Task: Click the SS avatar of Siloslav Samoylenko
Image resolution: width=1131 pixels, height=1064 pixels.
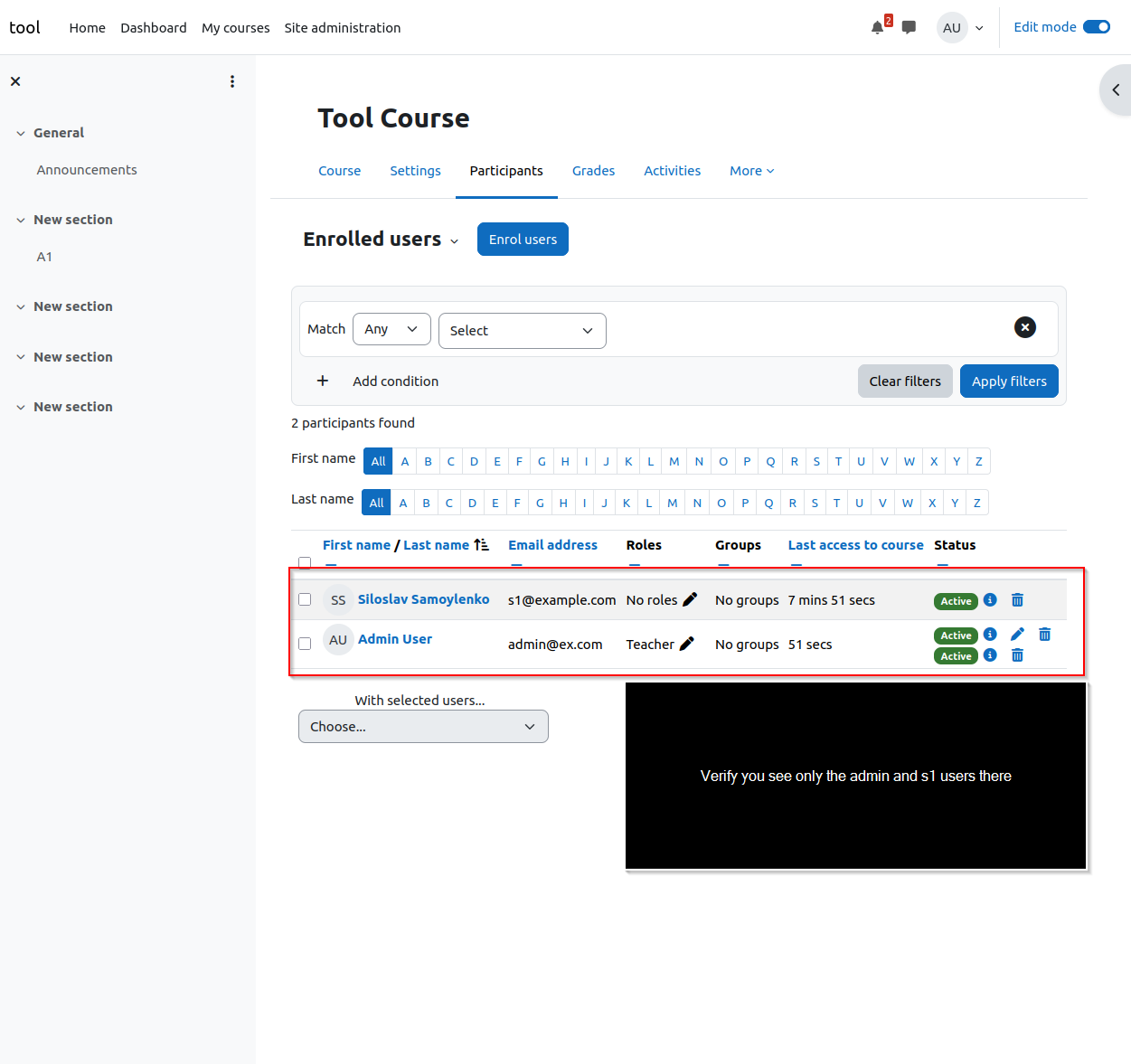Action: pyautogui.click(x=338, y=599)
